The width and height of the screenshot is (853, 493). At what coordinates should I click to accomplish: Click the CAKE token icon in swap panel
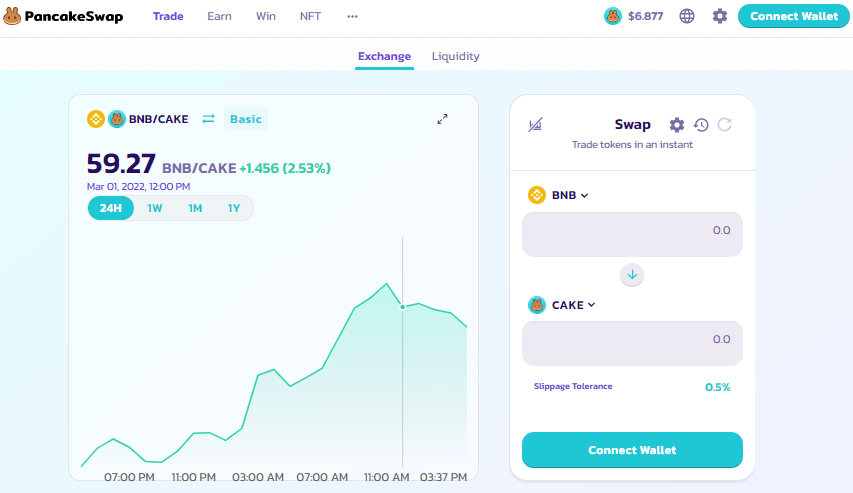click(x=537, y=305)
